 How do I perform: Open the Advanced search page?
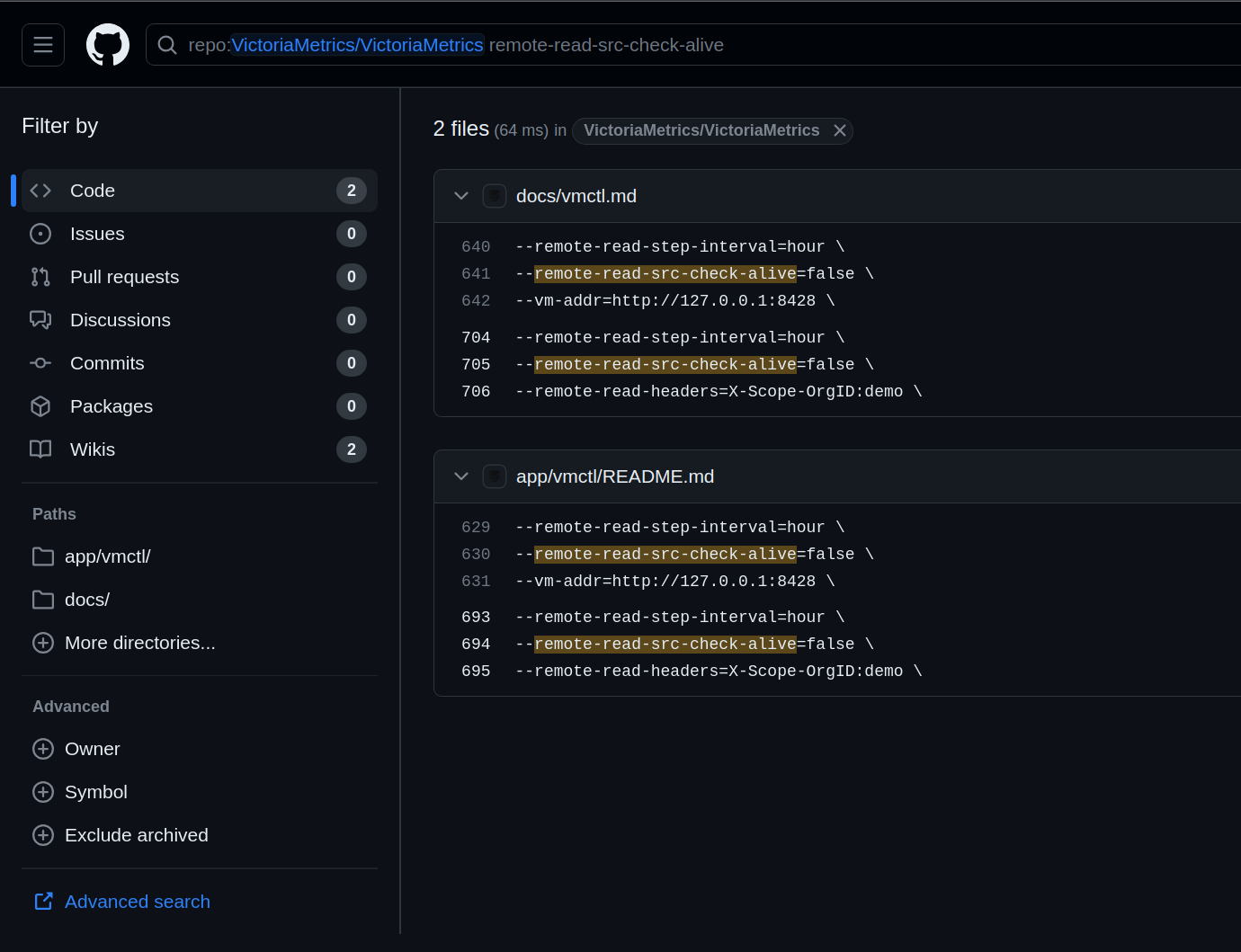137,902
